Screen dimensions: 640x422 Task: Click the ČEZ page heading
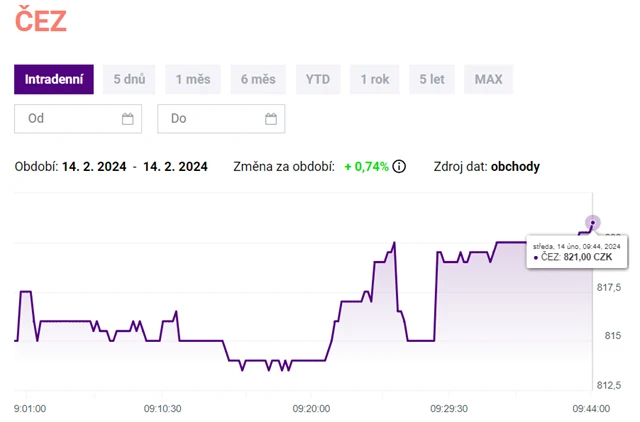coord(41,22)
